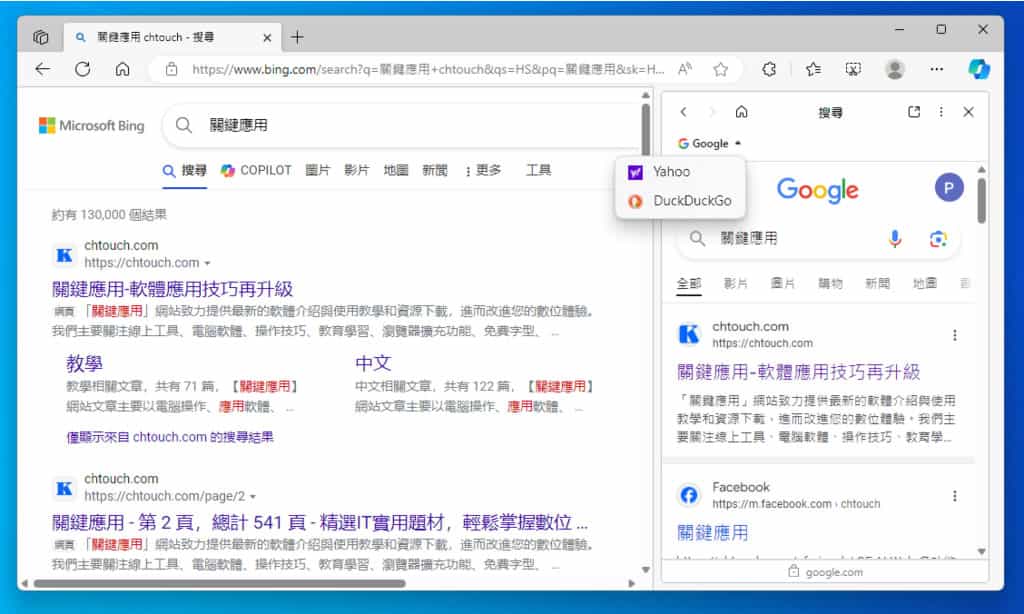This screenshot has width=1024, height=614.
Task: Expand the Google search engine dropdown
Action: coord(710,144)
